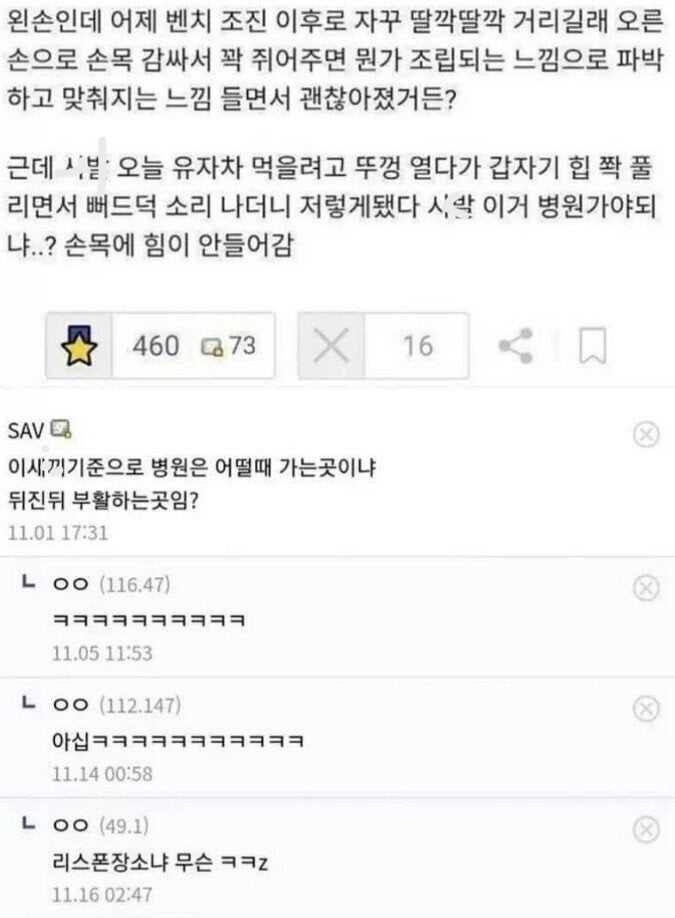Remove the comment by ㅇㅇ (112.147)
This screenshot has height=918, width=675.
[x=646, y=708]
